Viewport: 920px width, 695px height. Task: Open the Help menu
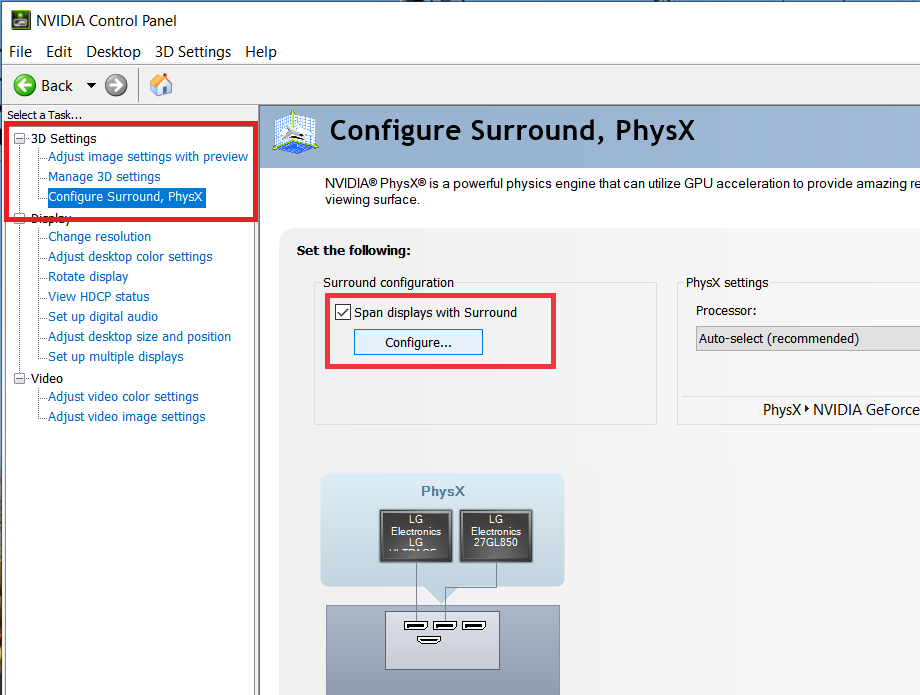[x=261, y=52]
